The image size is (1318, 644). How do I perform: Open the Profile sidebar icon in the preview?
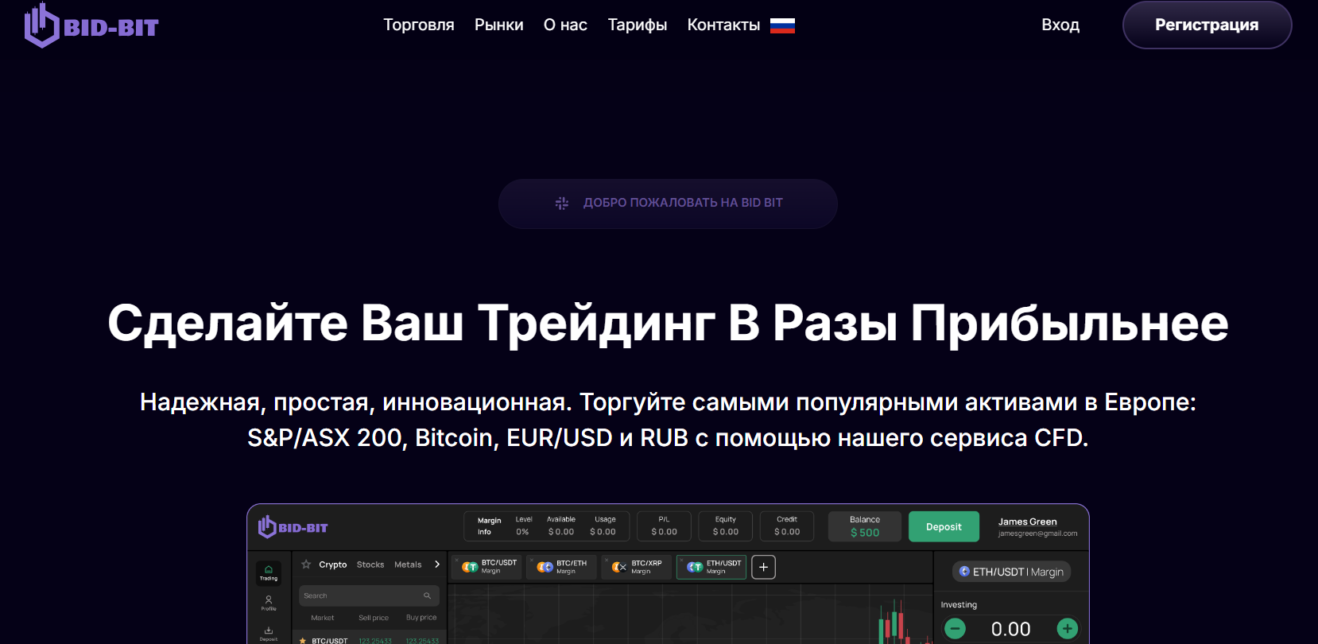(268, 602)
